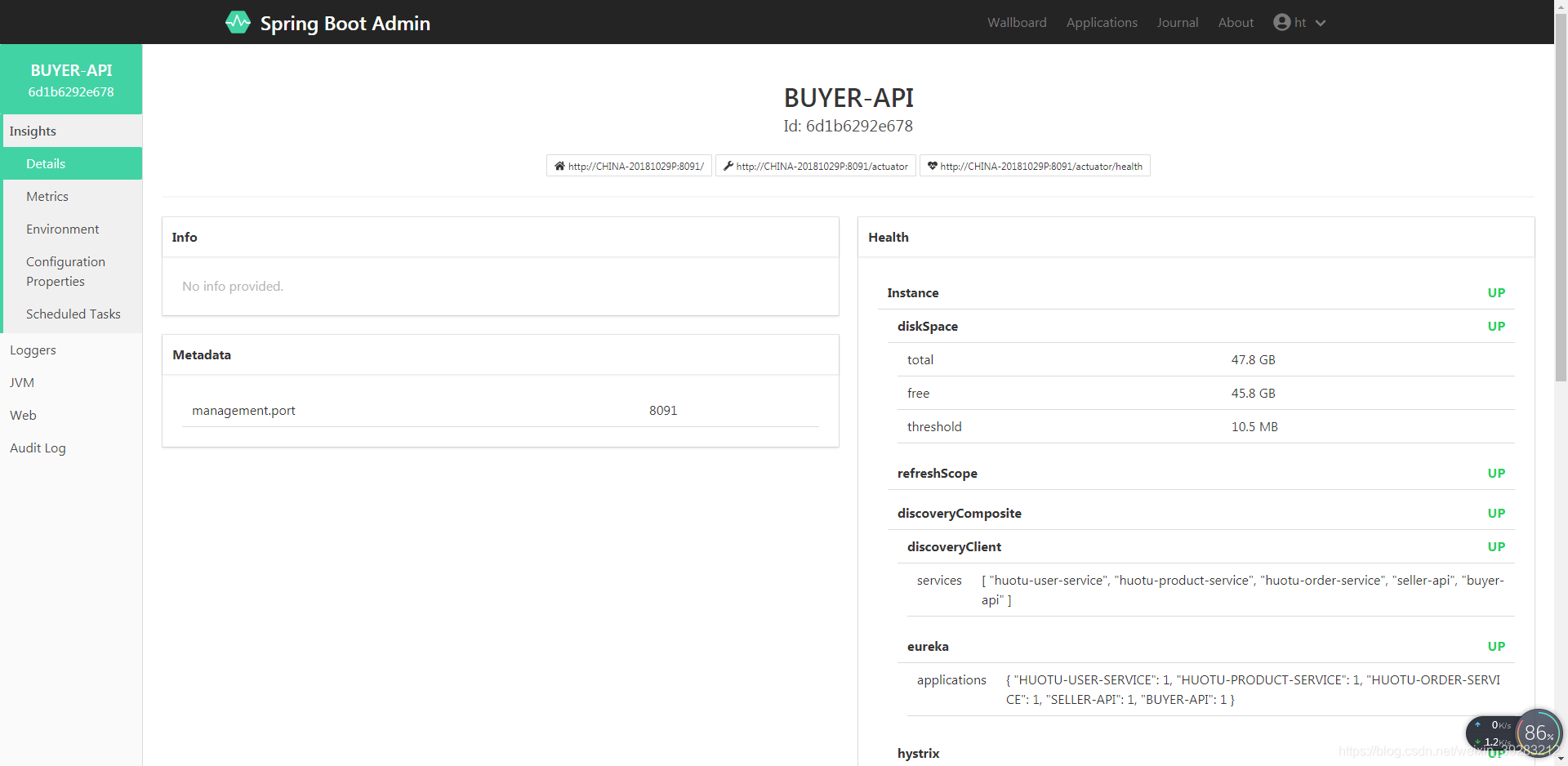Image resolution: width=1568 pixels, height=766 pixels.
Task: Click the diskSpace free value 45.8 GB
Action: [1253, 393]
